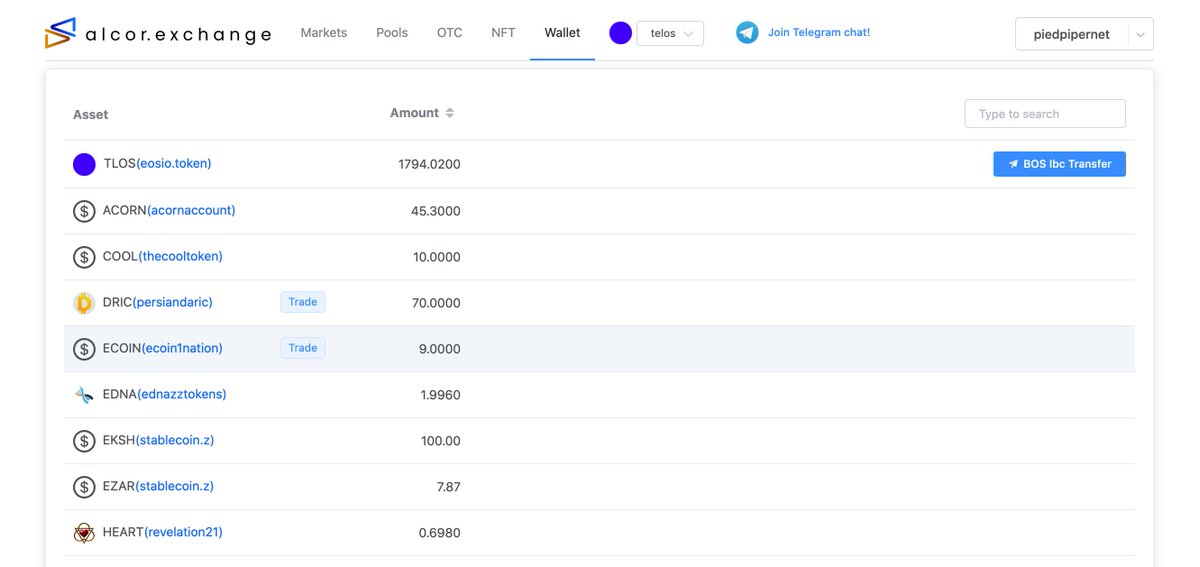Select the Wallet tab
Viewport: 1200px width, 567px height.
(x=562, y=33)
